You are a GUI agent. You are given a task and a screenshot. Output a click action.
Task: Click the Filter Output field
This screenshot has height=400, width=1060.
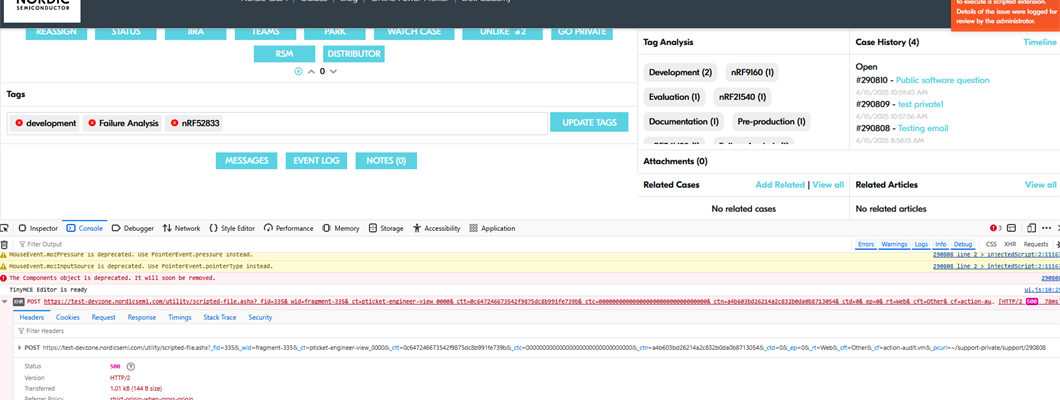coord(433,244)
